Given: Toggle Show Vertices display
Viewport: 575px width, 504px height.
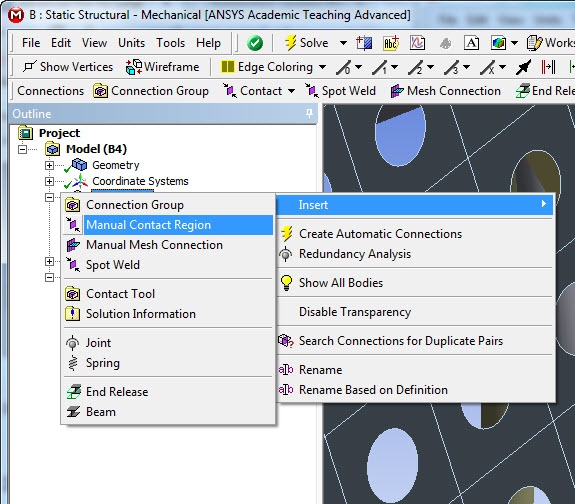Looking at the screenshot, I should 67,67.
